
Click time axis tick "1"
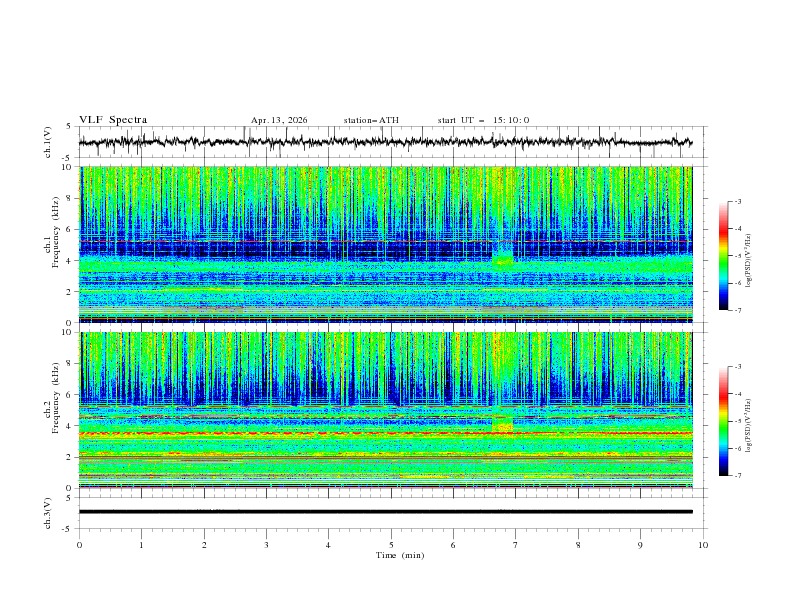pos(141,545)
